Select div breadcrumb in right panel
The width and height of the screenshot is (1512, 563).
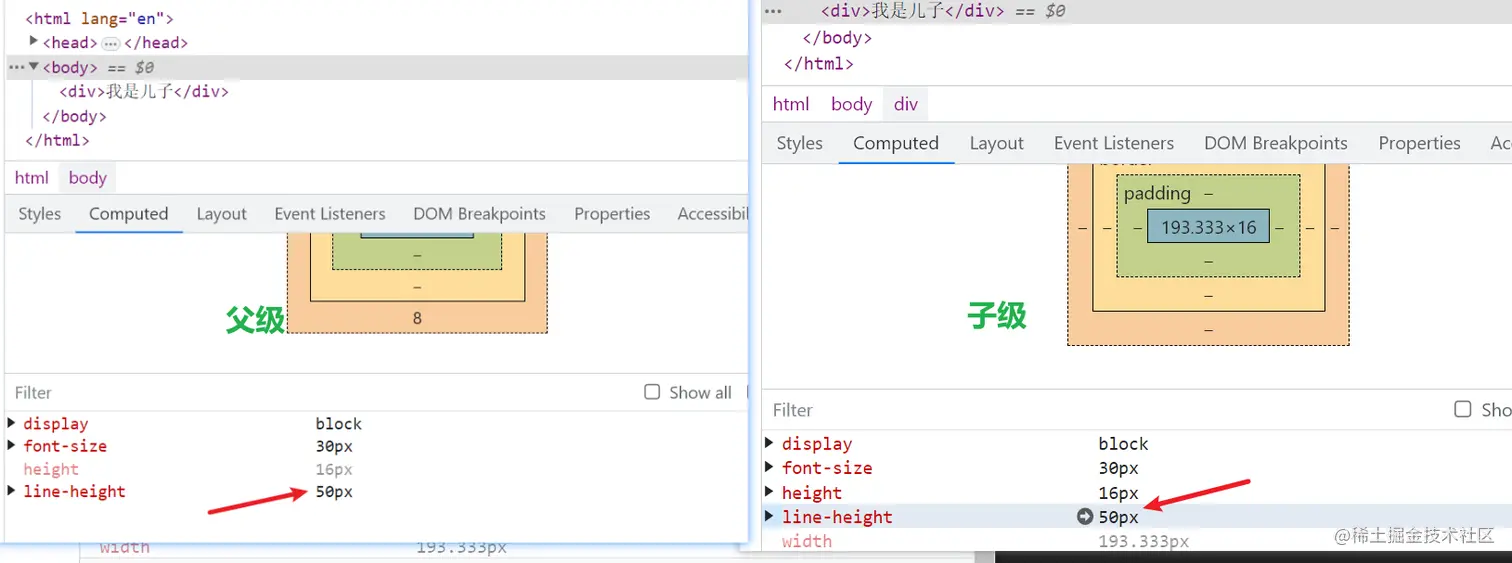click(x=906, y=104)
